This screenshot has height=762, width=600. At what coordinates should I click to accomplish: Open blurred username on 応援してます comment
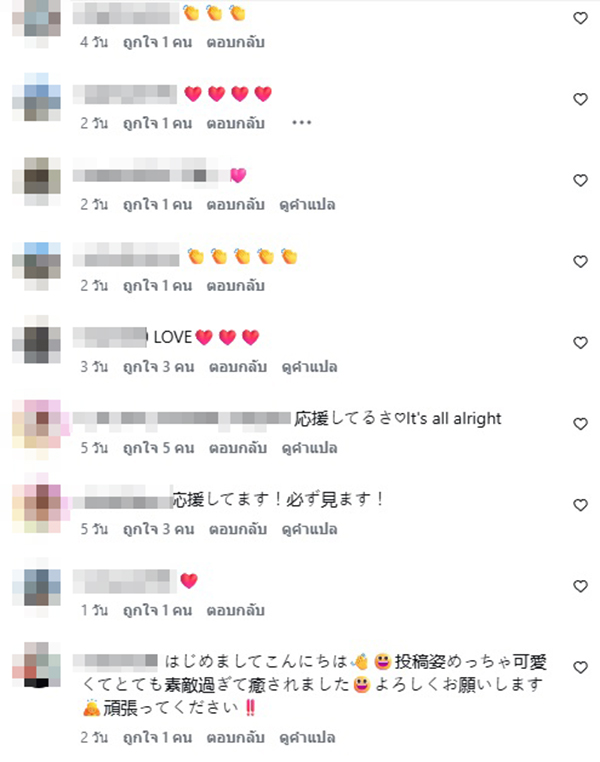click(122, 499)
